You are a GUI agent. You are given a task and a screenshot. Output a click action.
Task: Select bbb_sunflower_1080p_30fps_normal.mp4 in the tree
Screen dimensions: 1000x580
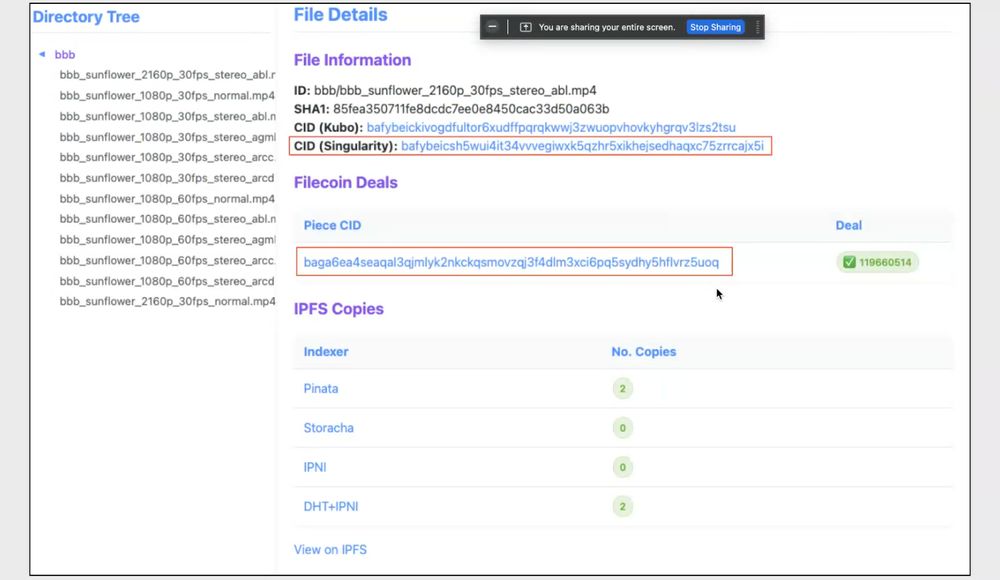pyautogui.click(x=160, y=95)
